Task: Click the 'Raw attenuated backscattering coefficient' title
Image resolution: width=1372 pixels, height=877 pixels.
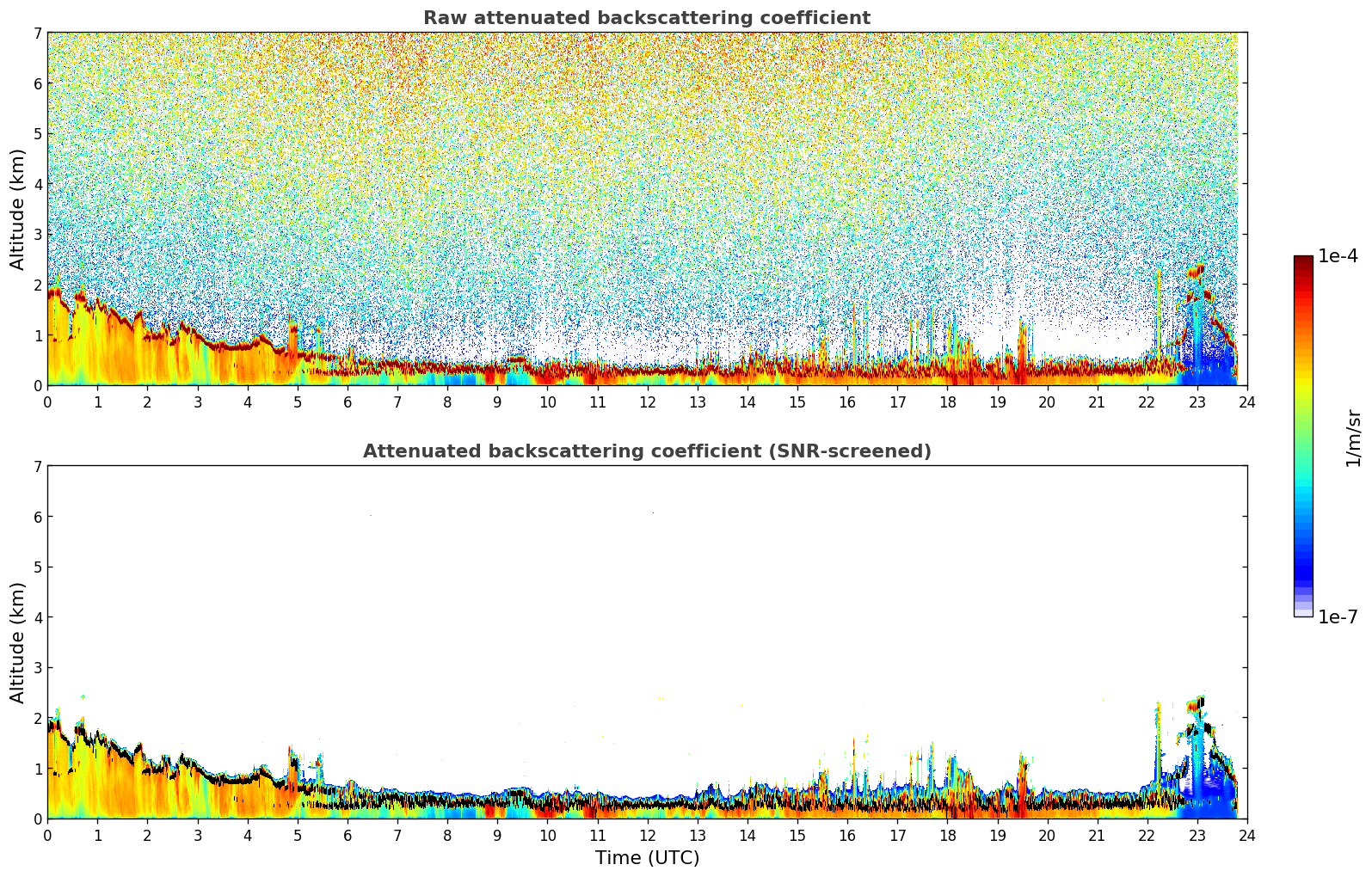Action: [647, 18]
